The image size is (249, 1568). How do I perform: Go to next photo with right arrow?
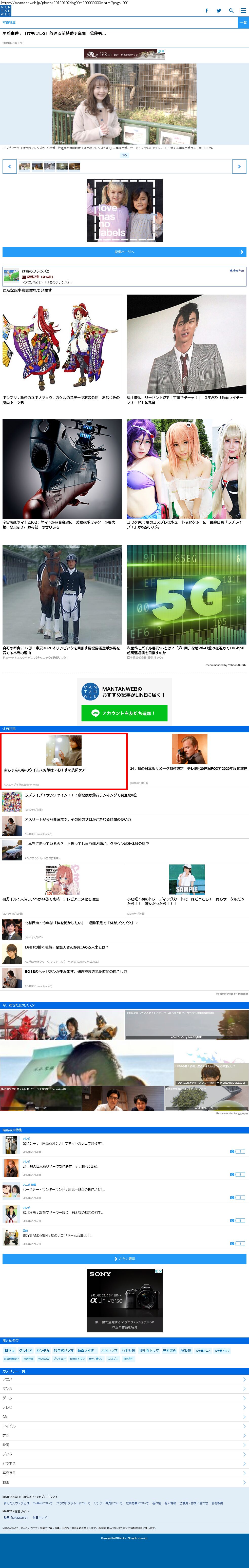[x=239, y=166]
